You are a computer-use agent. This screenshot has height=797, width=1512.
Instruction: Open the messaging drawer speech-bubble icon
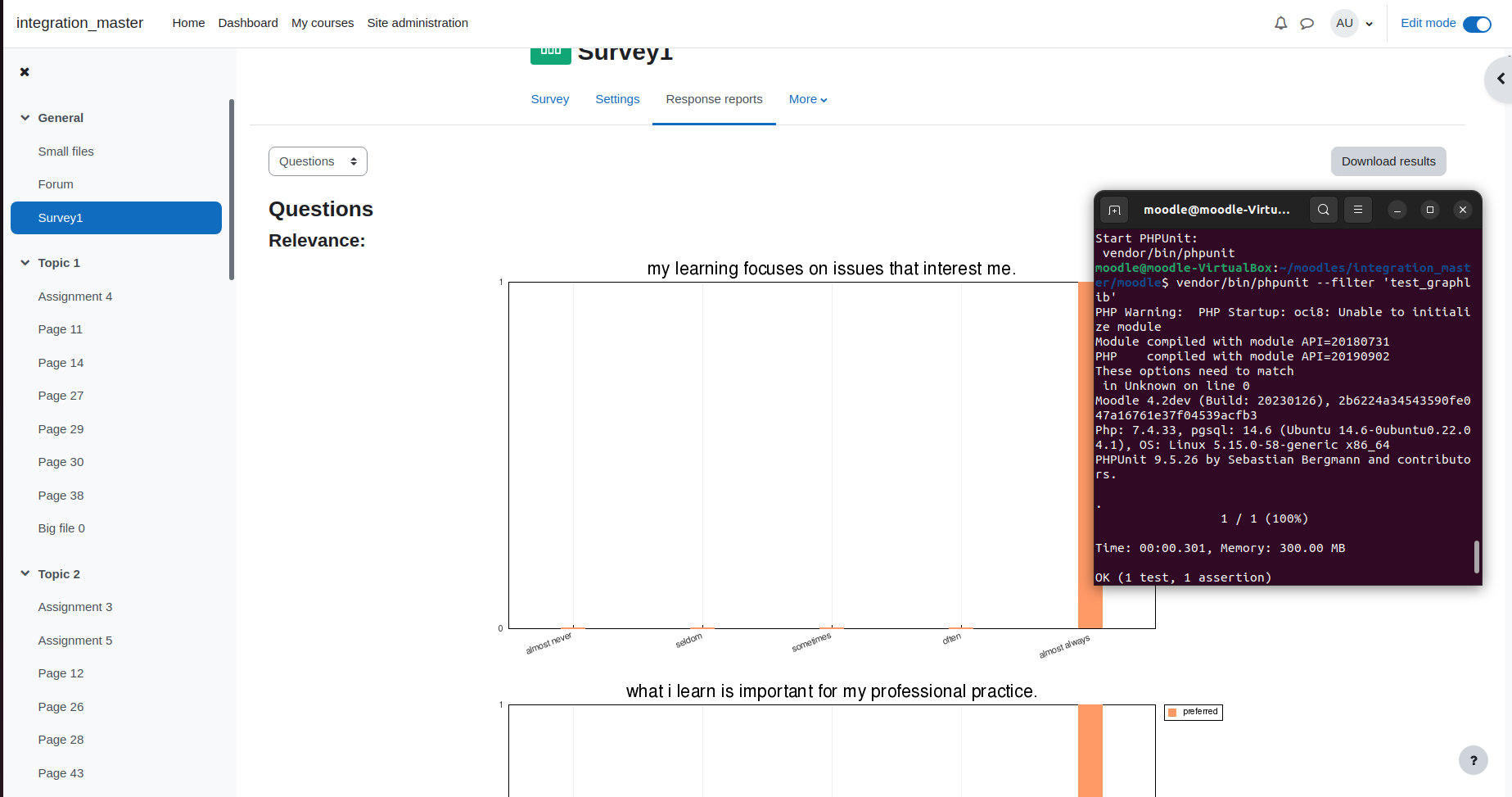click(x=1307, y=23)
